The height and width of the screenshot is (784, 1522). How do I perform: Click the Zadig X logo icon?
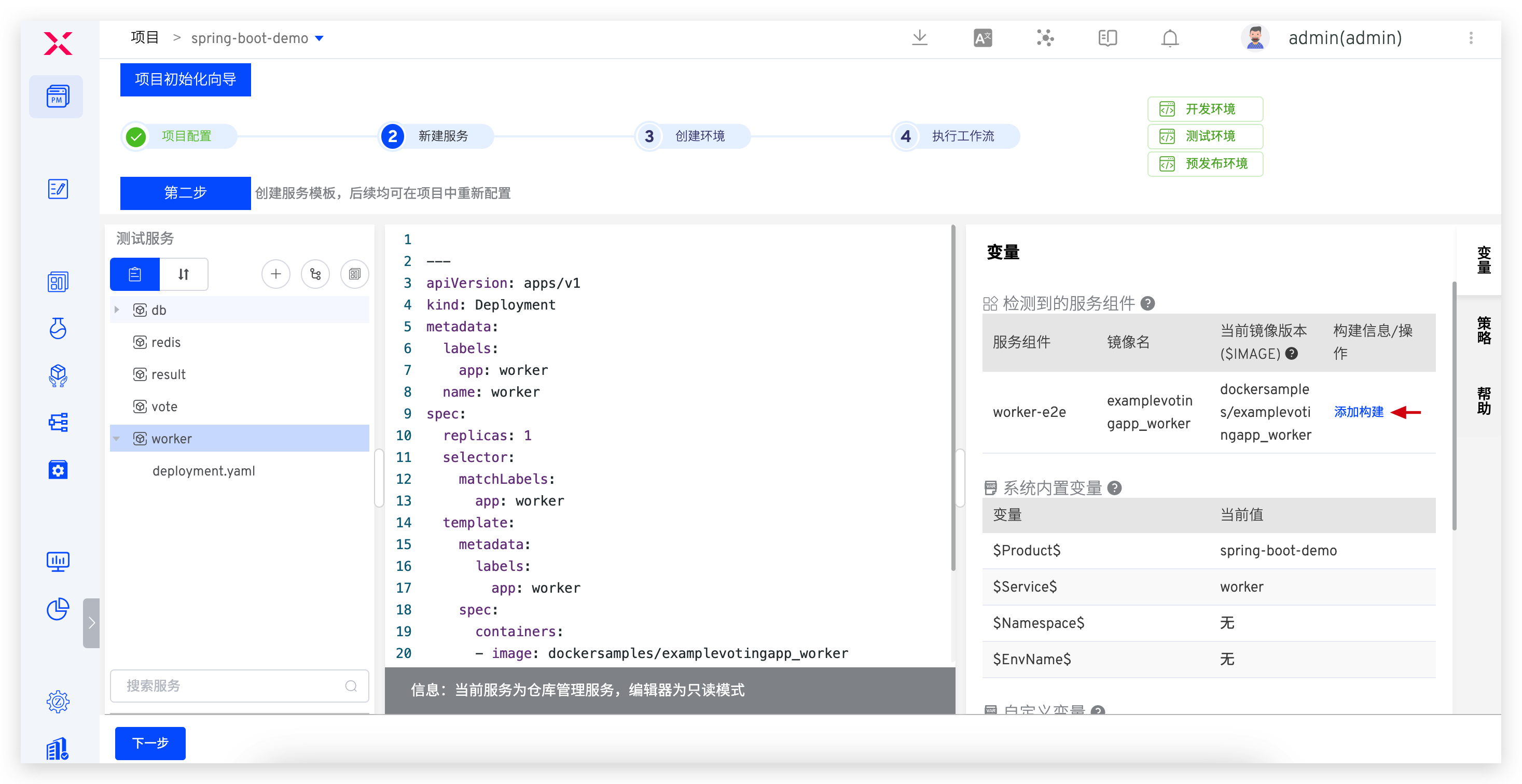(58, 43)
